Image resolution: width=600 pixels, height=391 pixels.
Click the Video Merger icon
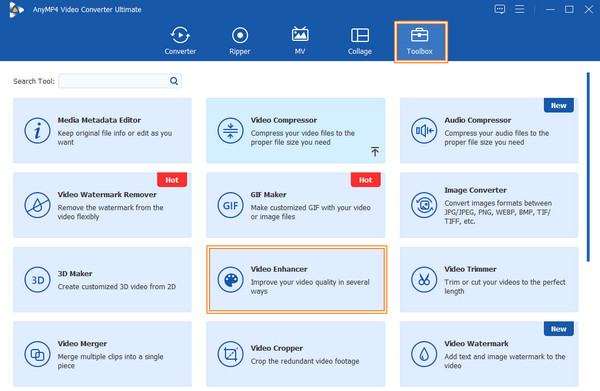(x=37, y=354)
